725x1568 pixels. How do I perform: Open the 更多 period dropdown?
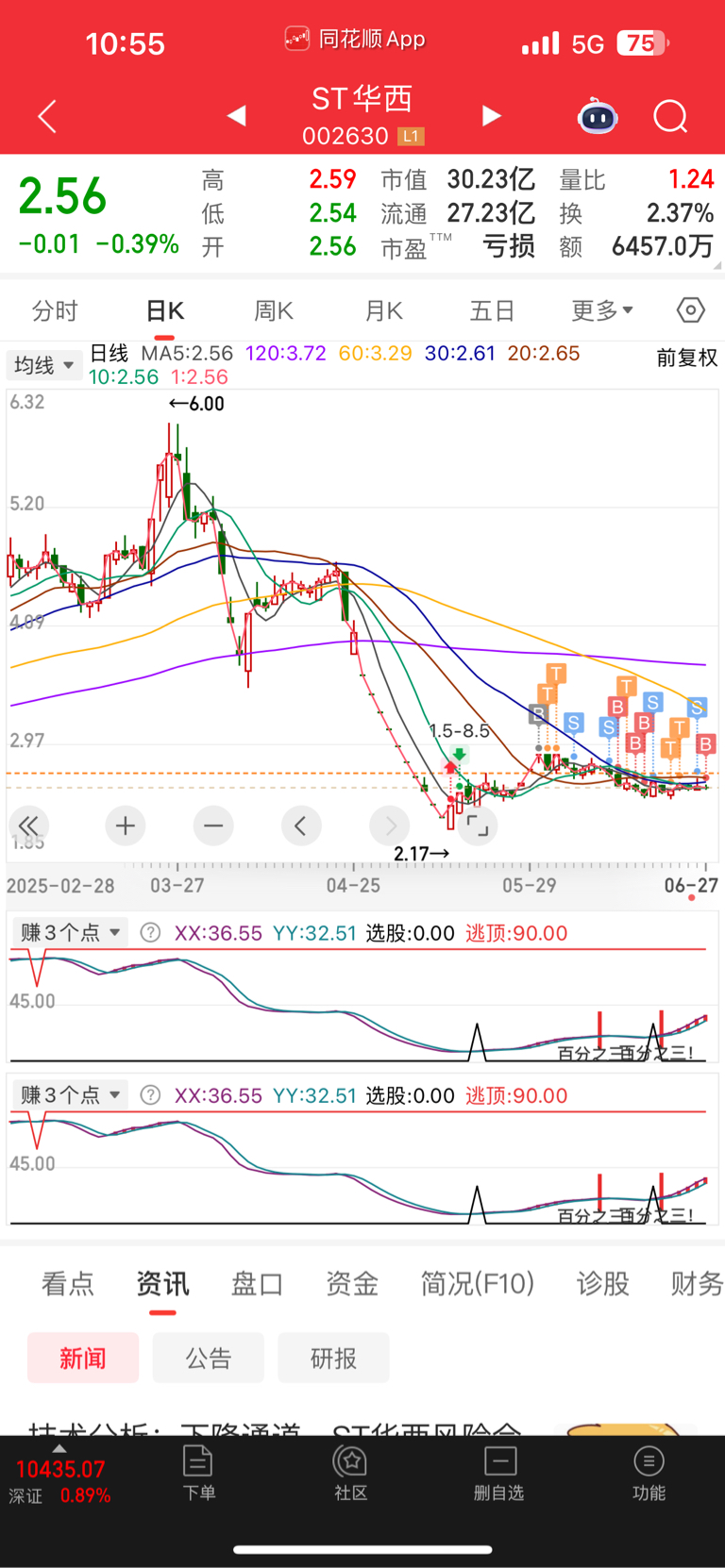pyautogui.click(x=602, y=310)
